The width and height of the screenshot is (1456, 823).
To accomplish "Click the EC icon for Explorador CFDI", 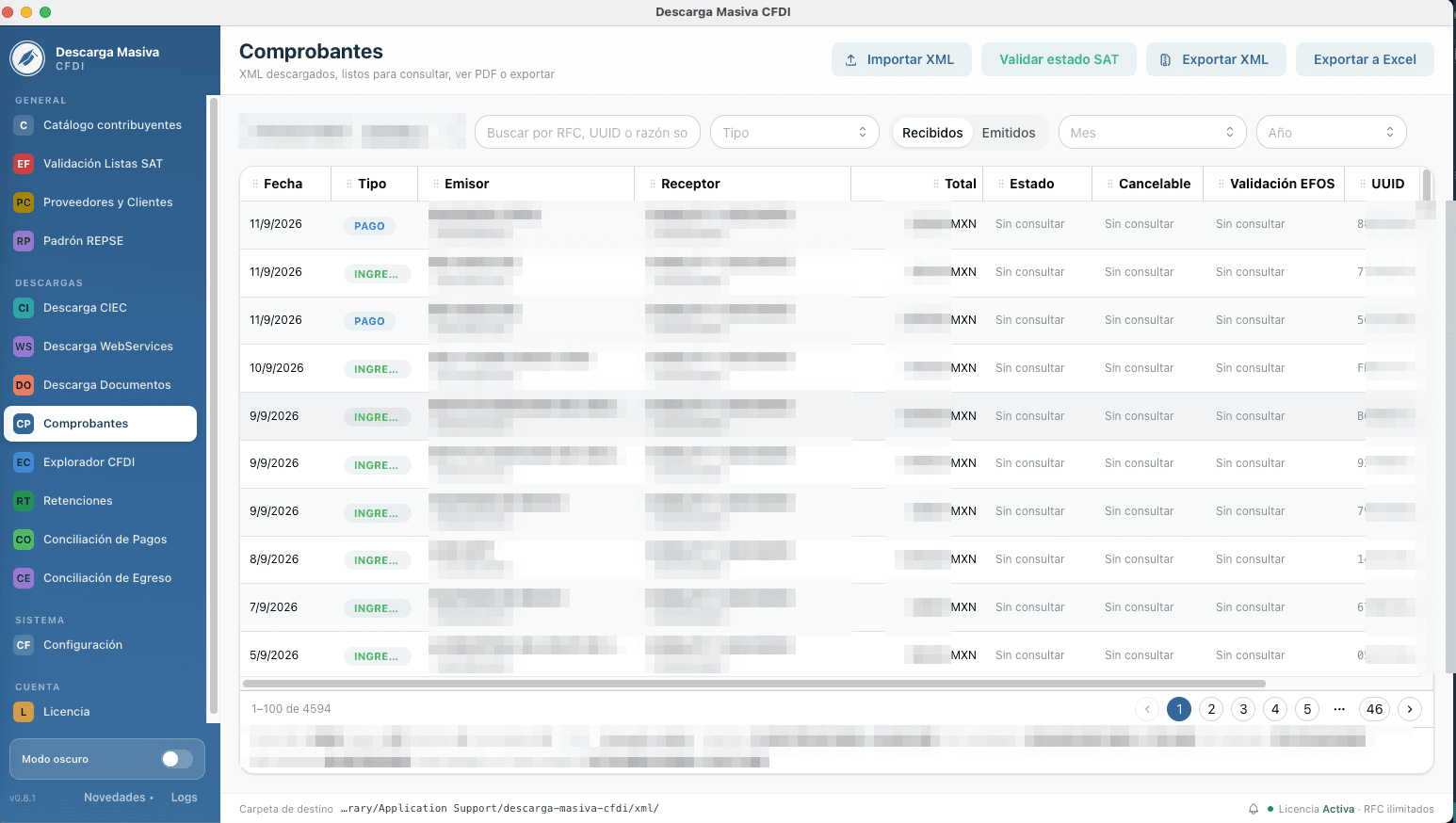I will click(24, 462).
